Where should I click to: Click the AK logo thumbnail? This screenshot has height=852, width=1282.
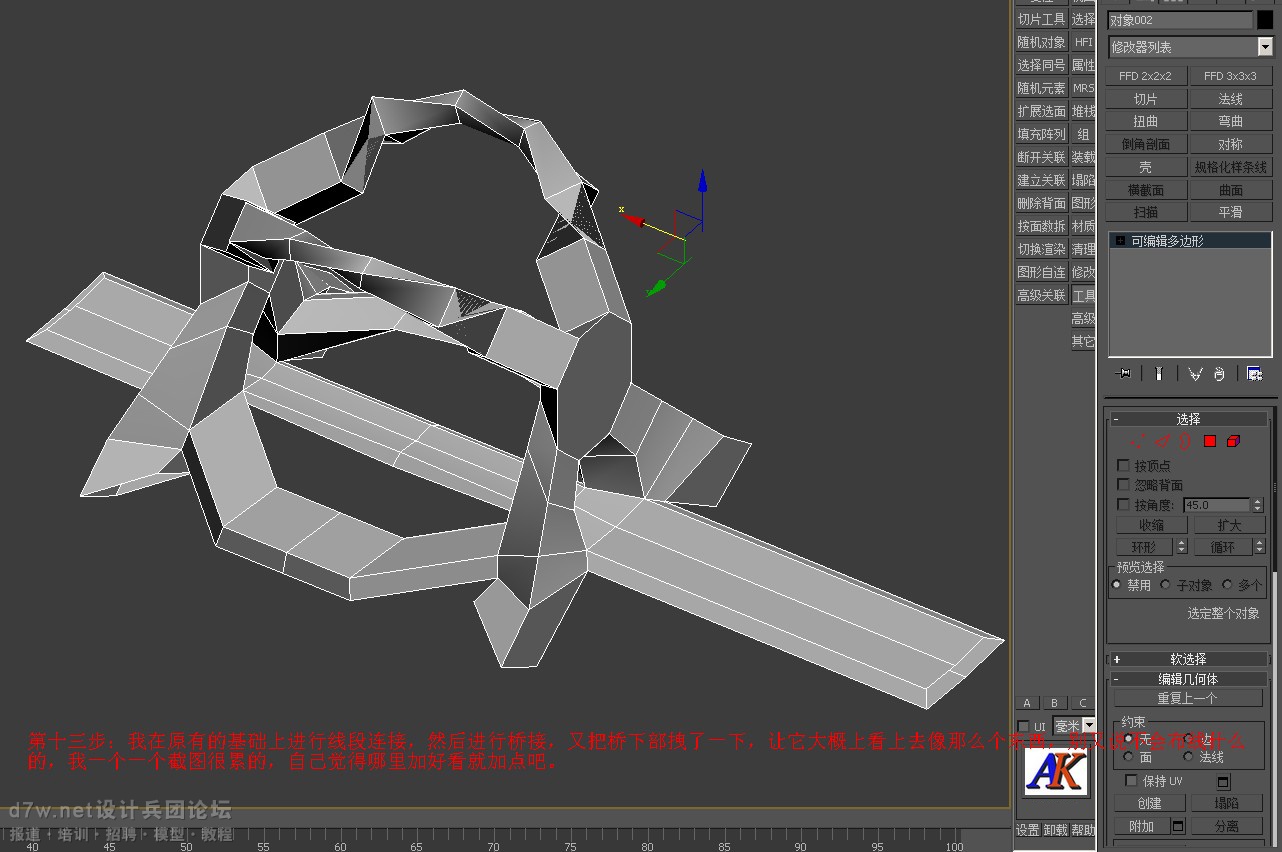(x=1056, y=770)
